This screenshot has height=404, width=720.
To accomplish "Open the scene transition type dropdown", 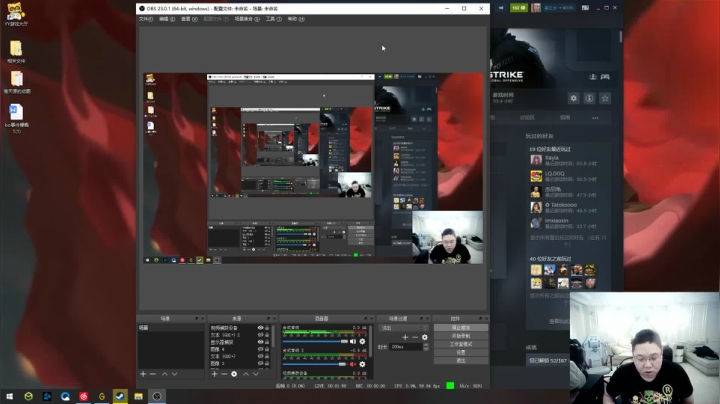I will (x=403, y=328).
